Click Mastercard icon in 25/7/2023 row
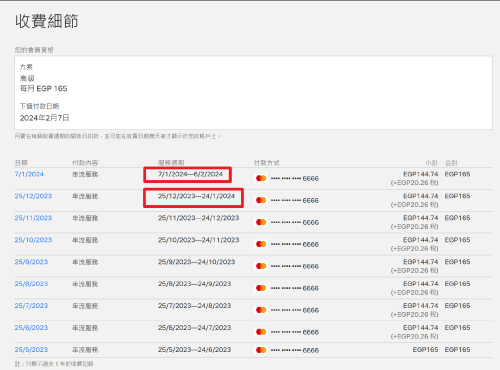The image size is (500, 370). [x=261, y=310]
